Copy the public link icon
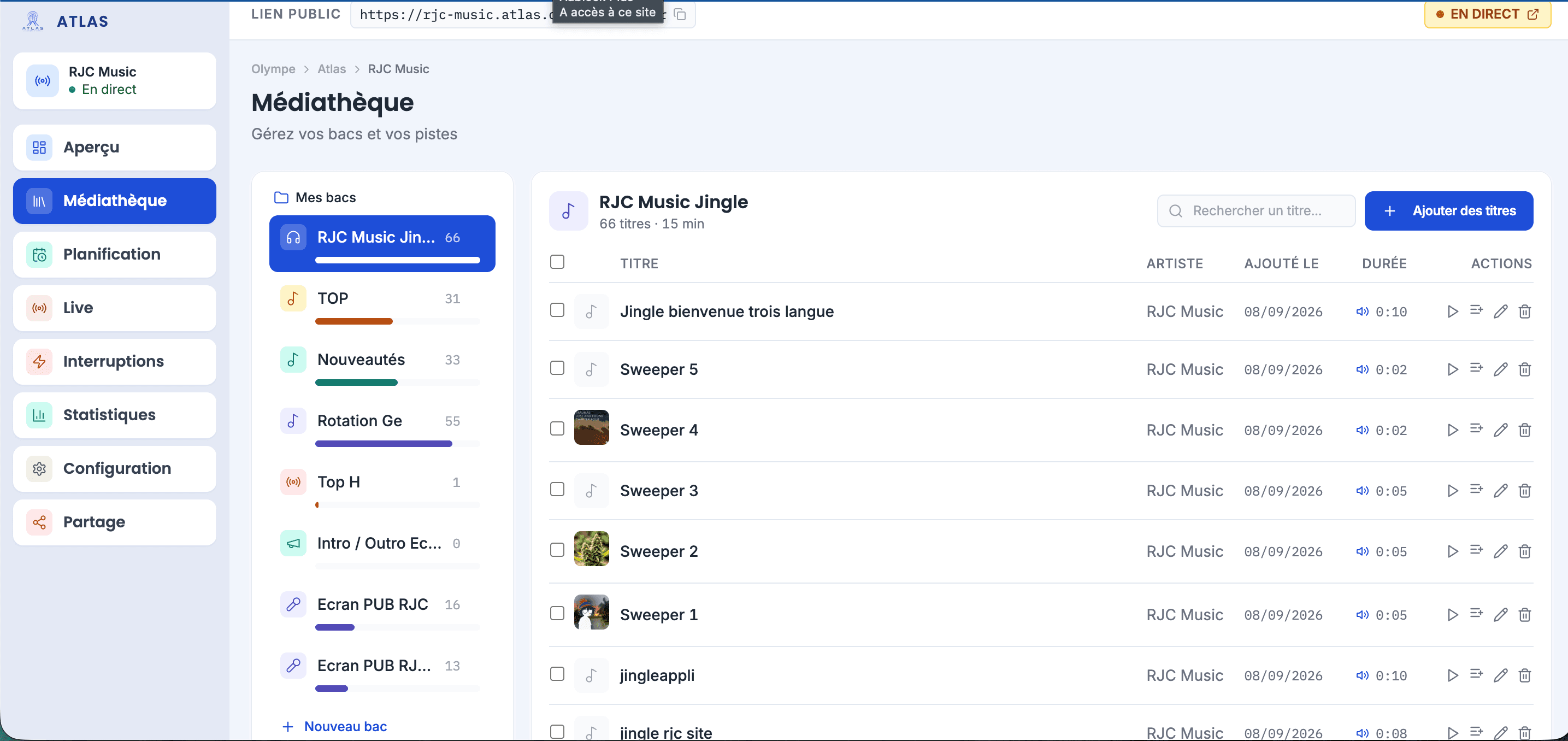The width and height of the screenshot is (1568, 741). tap(680, 15)
